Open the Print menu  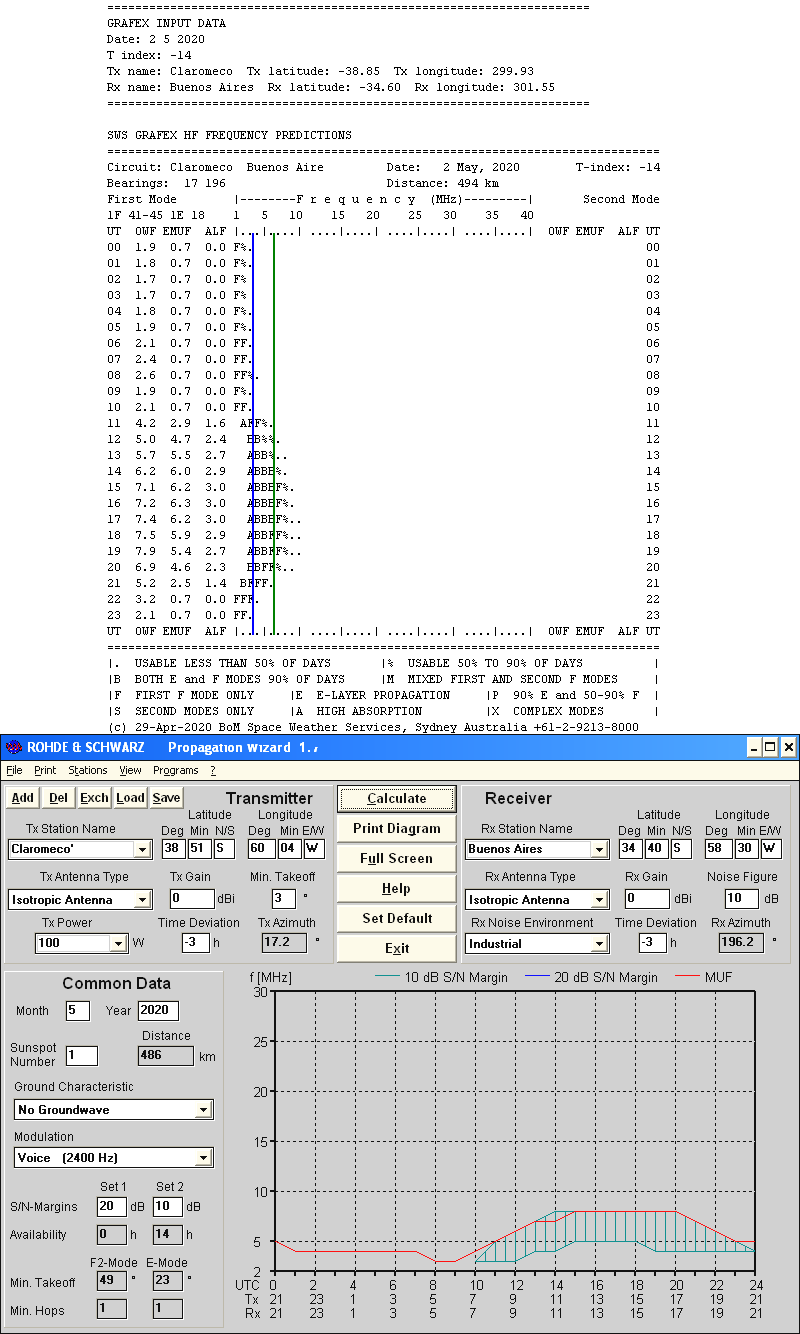click(x=45, y=771)
